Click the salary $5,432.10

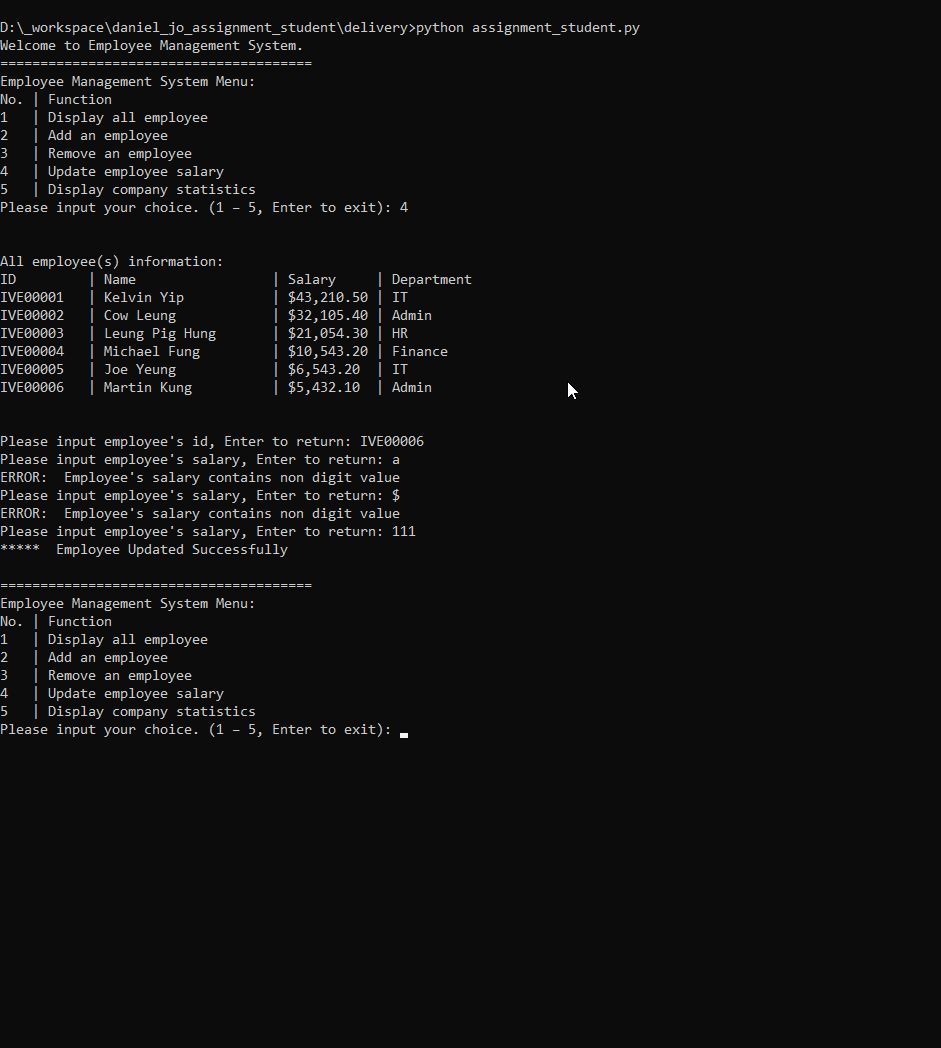324,387
